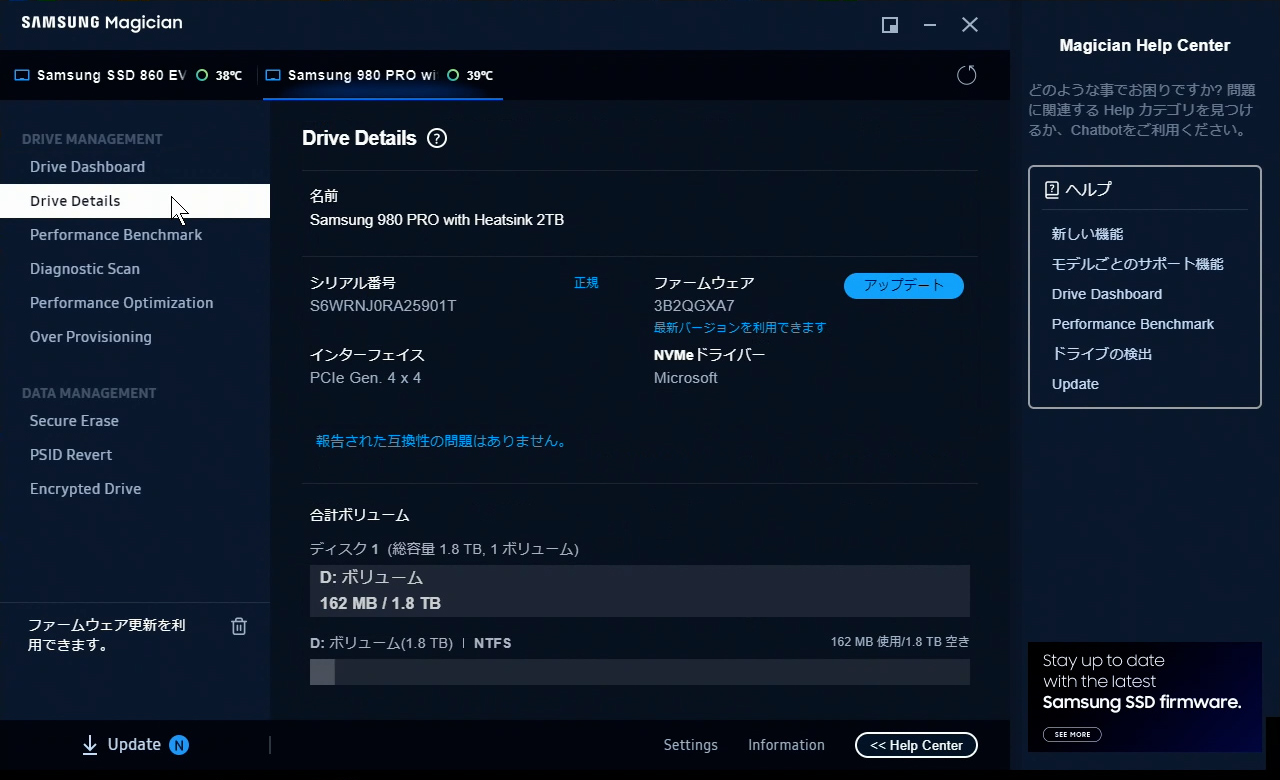The image size is (1280, 780).
Task: Click the drive icon on the Samsung SSD 860 EV tab
Action: (x=22, y=75)
